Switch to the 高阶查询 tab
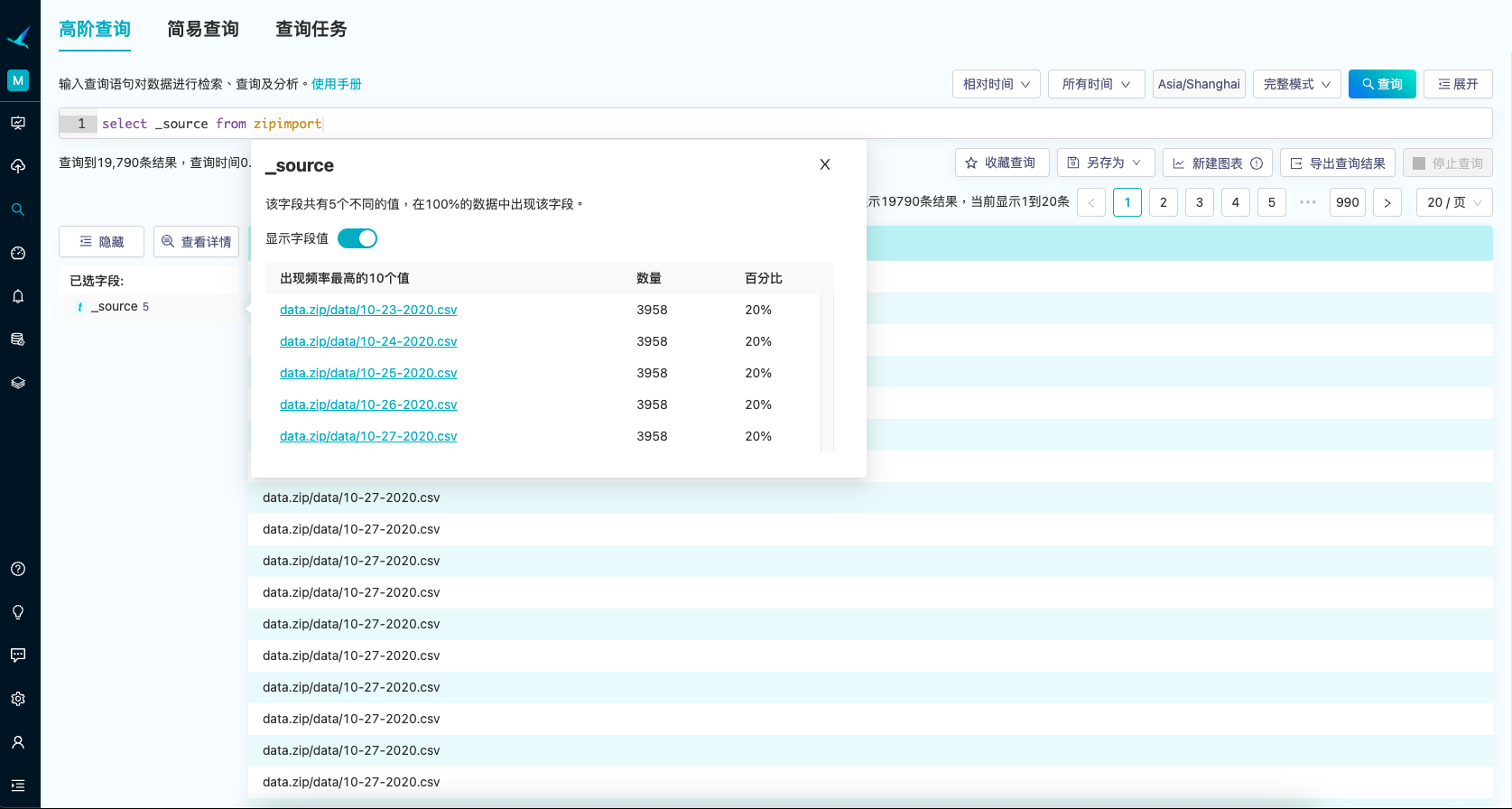This screenshot has width=1512, height=809. [x=95, y=29]
